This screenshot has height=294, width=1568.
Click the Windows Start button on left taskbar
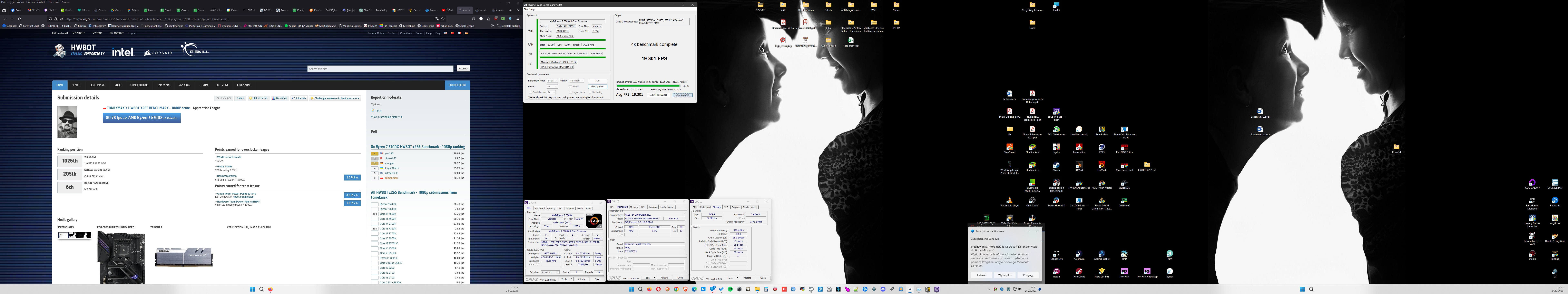pyautogui.click(x=253, y=289)
